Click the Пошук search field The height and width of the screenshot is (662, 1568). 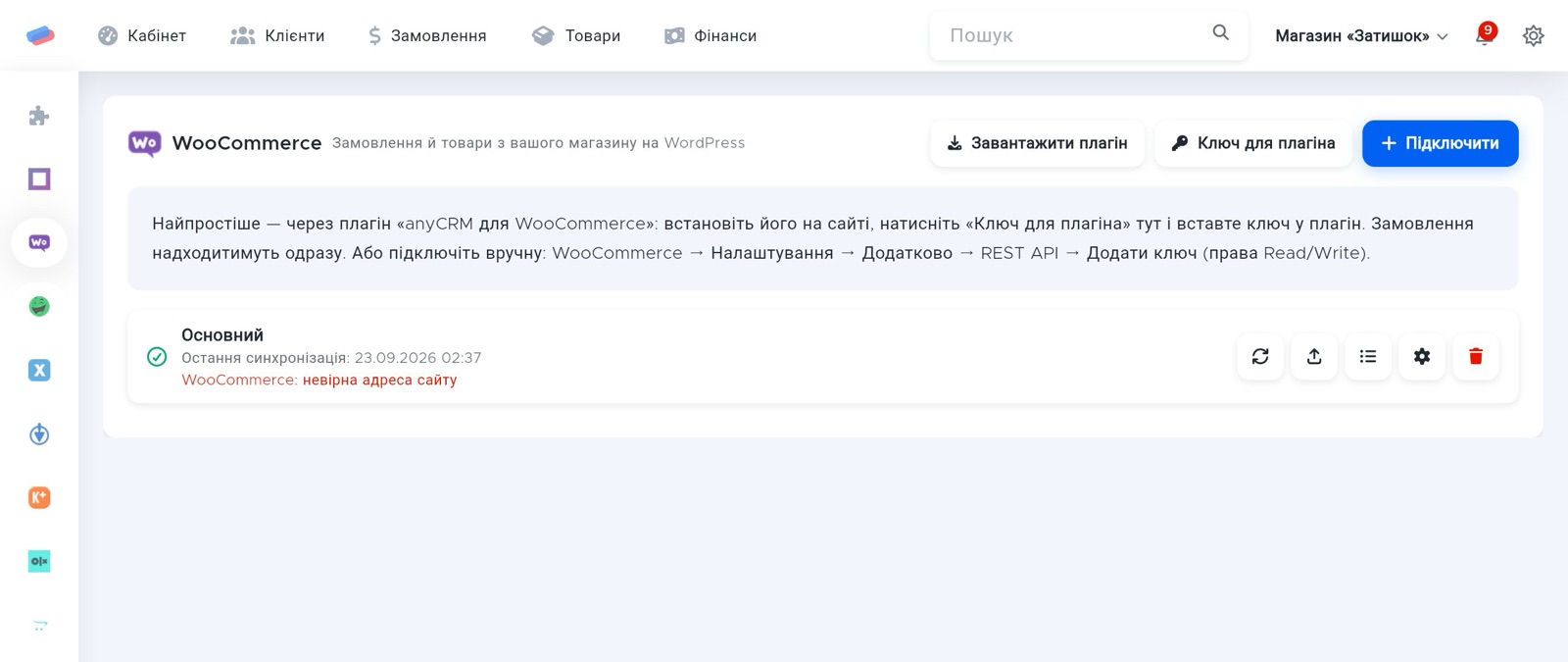click(1088, 35)
